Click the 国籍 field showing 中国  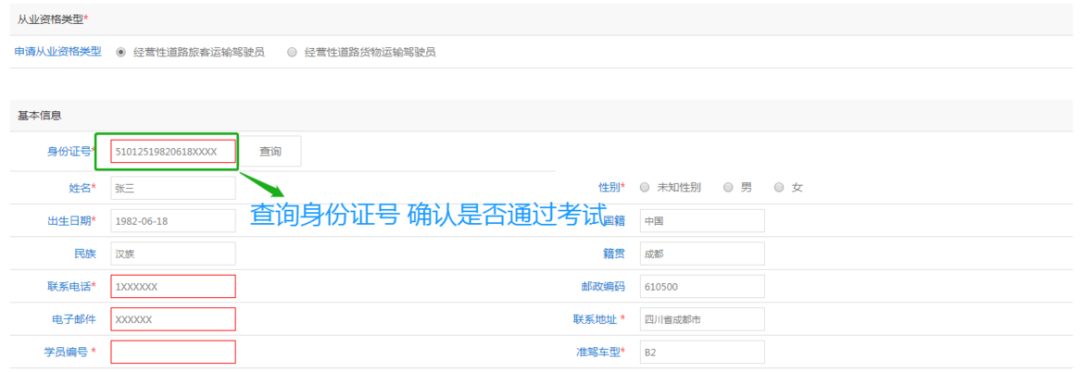click(702, 221)
